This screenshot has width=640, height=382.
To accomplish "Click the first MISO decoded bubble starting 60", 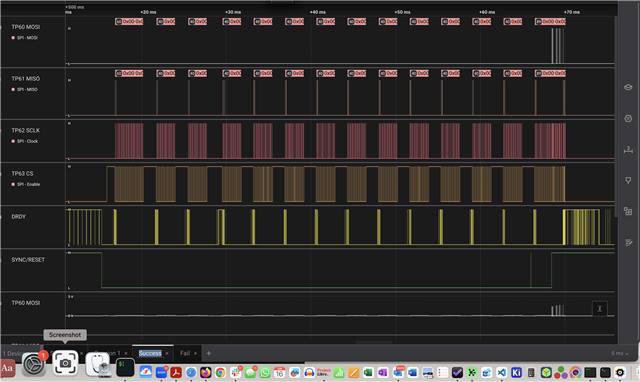I will [x=129, y=73].
